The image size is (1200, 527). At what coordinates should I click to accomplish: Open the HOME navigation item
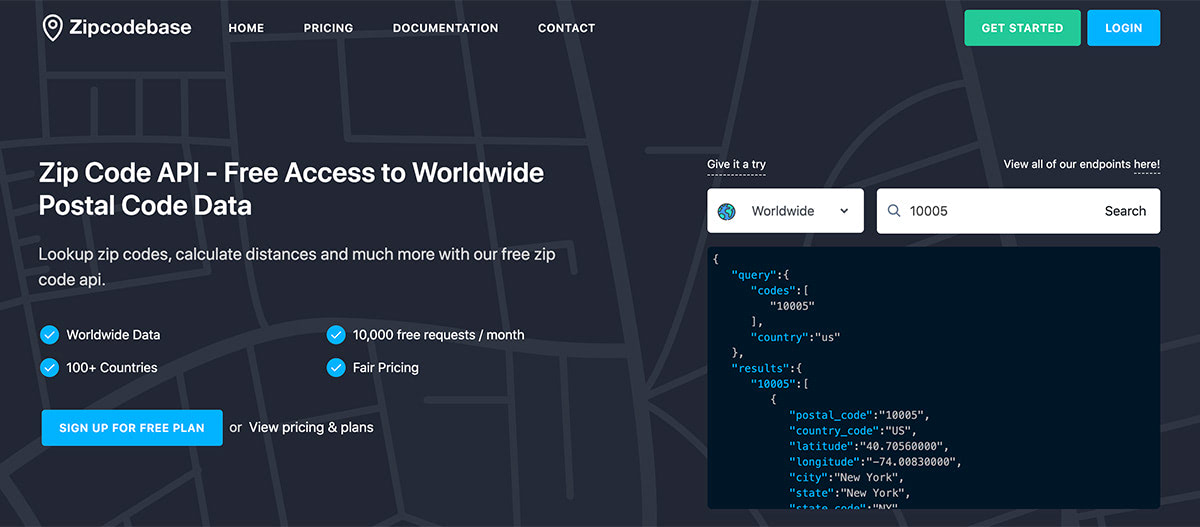(246, 28)
